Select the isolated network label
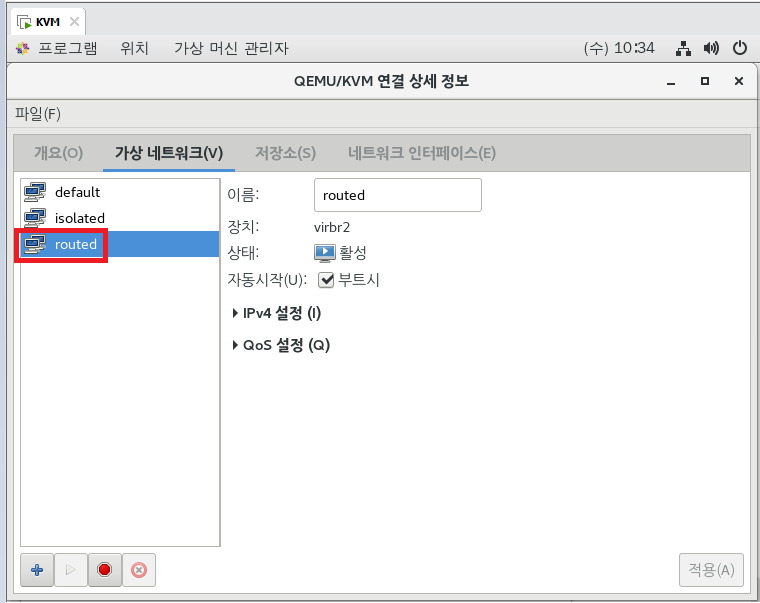This screenshot has width=760, height=603. 79,218
